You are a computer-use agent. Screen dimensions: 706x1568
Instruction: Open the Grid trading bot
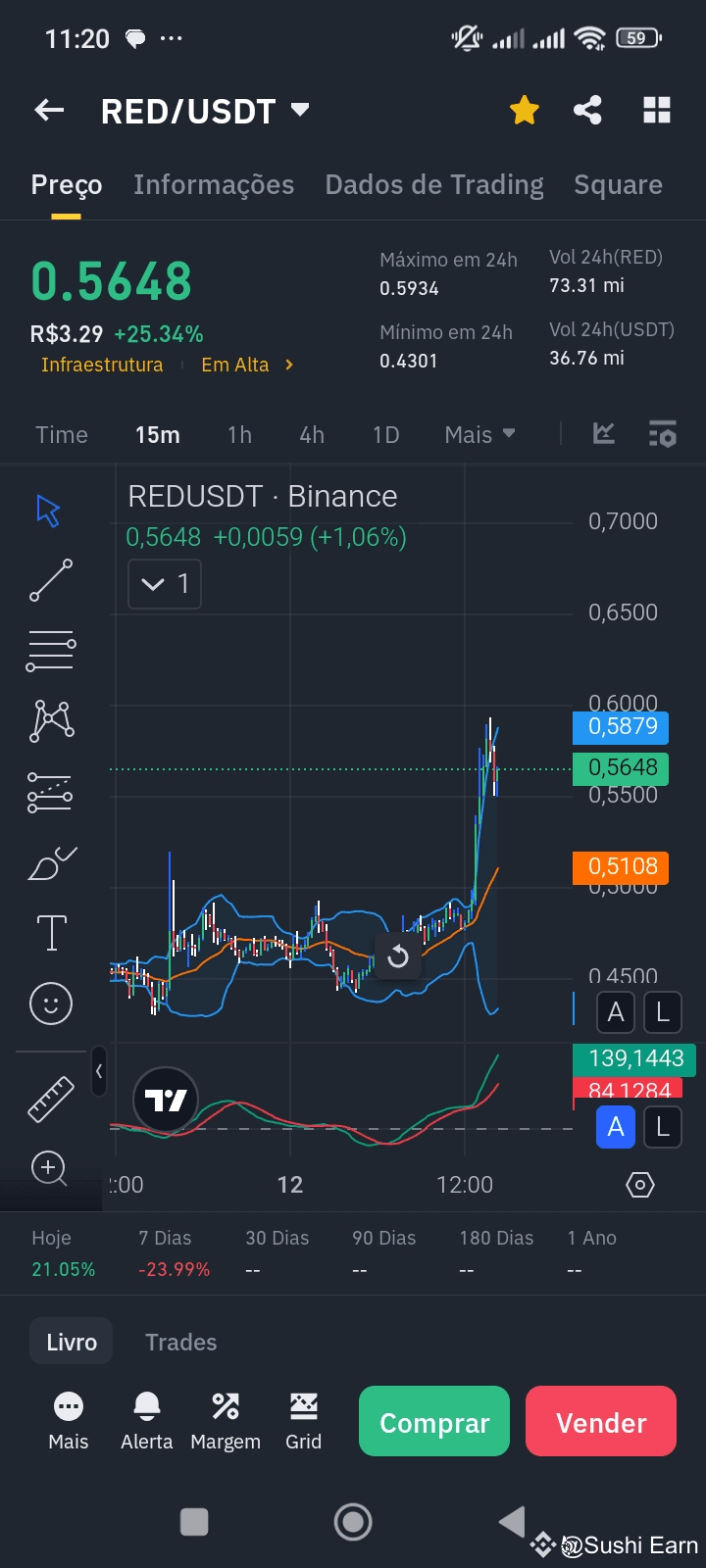click(303, 1421)
